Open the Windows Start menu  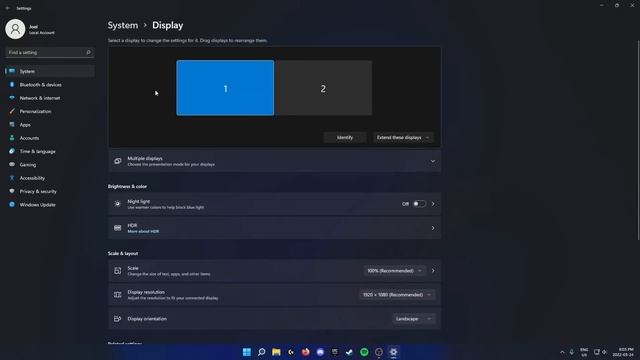[247, 352]
